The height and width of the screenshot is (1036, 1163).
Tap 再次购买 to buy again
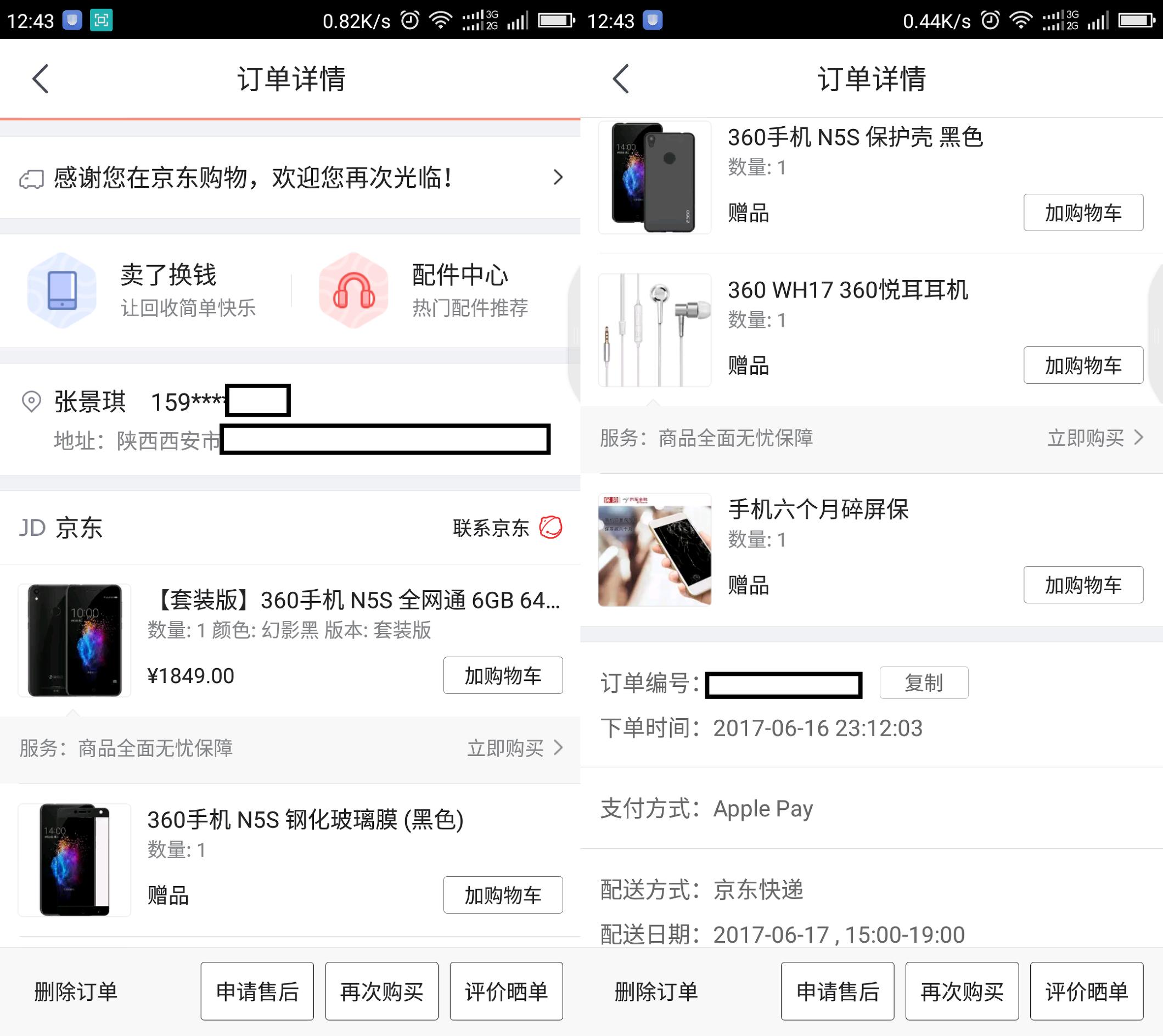381,990
